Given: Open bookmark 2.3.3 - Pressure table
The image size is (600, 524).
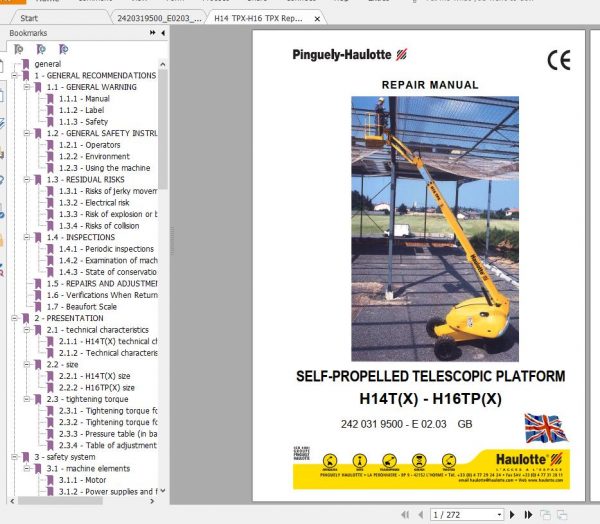Looking at the screenshot, I should coord(108,434).
